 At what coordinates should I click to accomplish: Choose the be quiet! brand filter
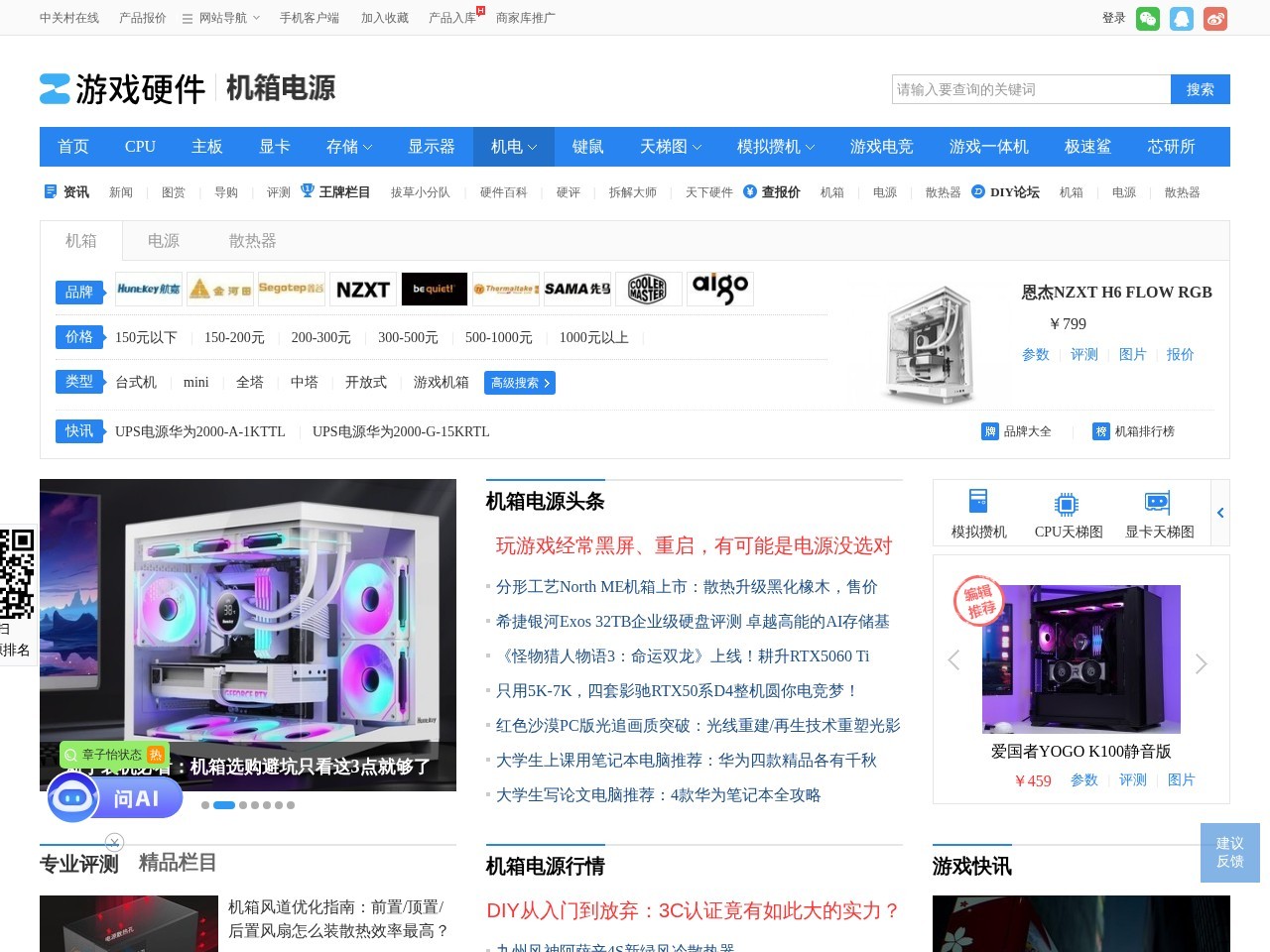pyautogui.click(x=435, y=289)
